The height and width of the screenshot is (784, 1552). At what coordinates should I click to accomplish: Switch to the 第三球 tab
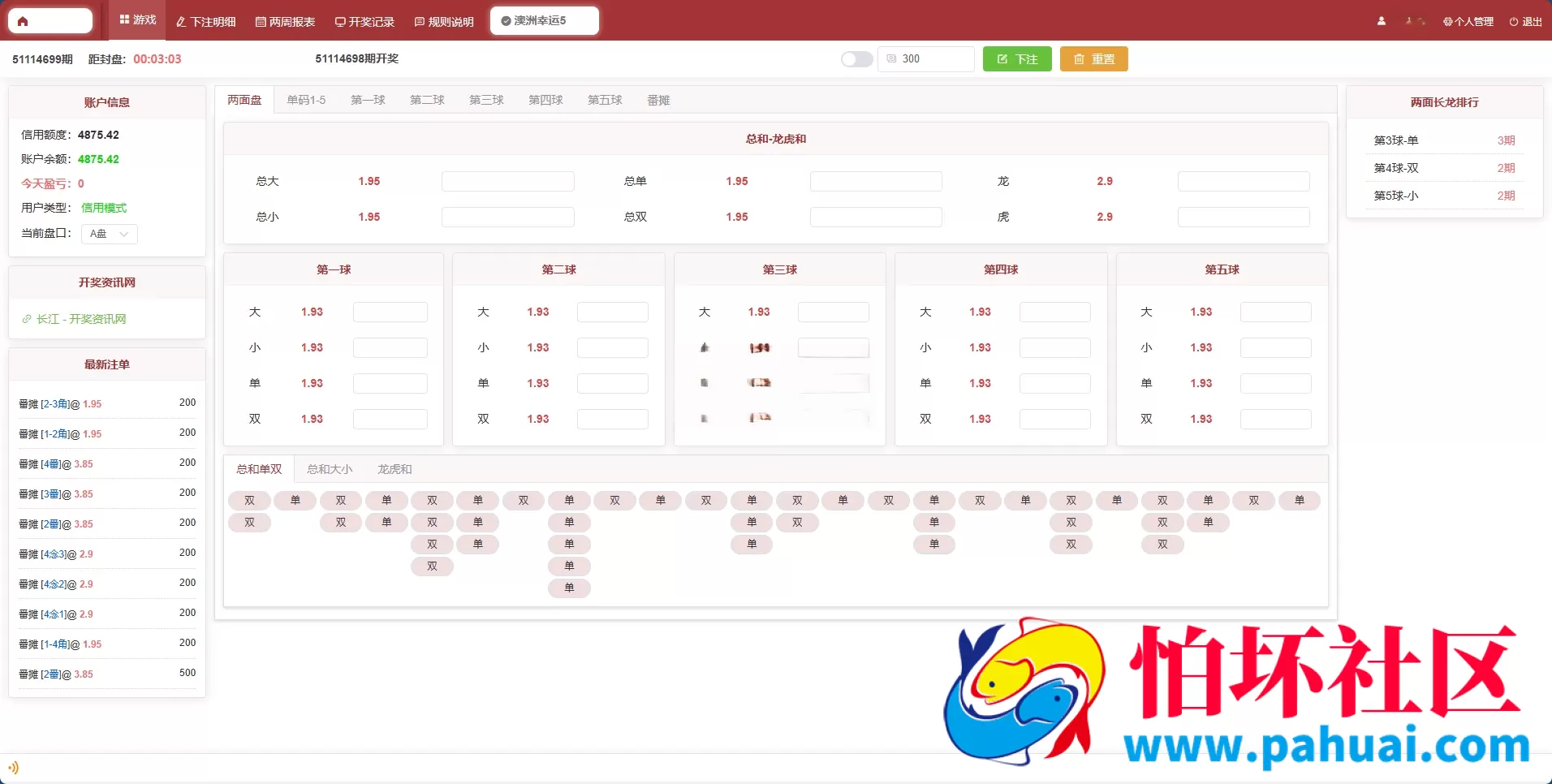(486, 100)
